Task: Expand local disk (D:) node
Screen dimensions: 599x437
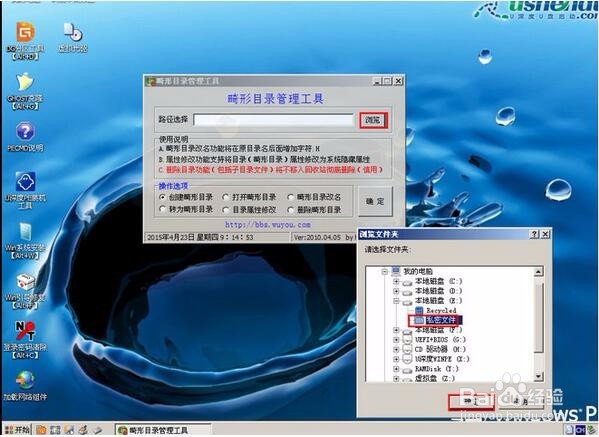Action: click(x=396, y=291)
